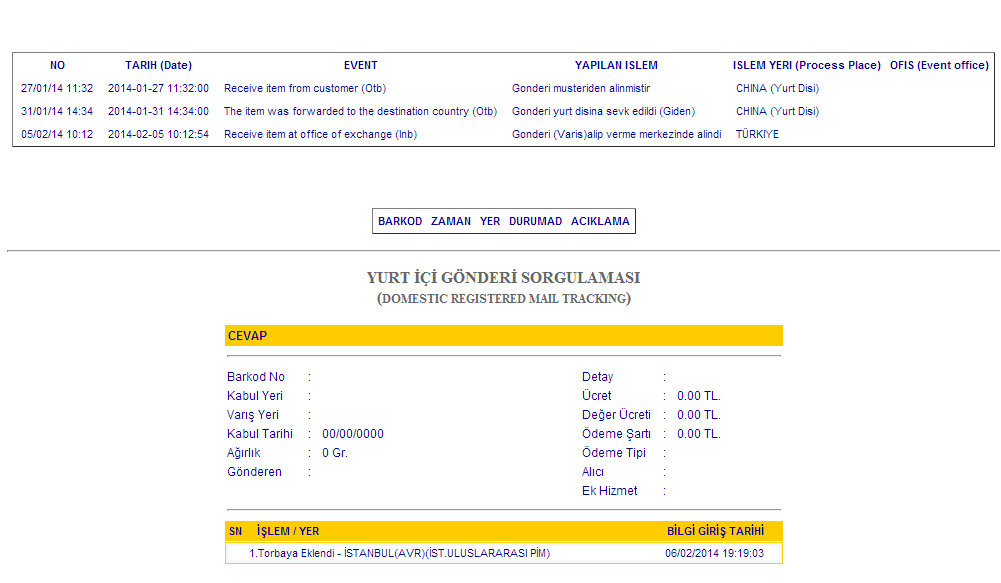Click the CEVAP section header

(x=504, y=336)
